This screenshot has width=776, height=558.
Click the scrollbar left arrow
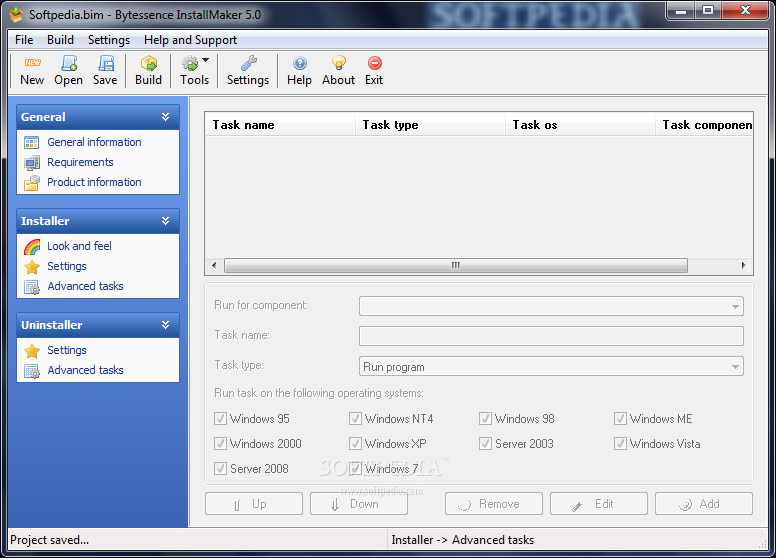[214, 266]
